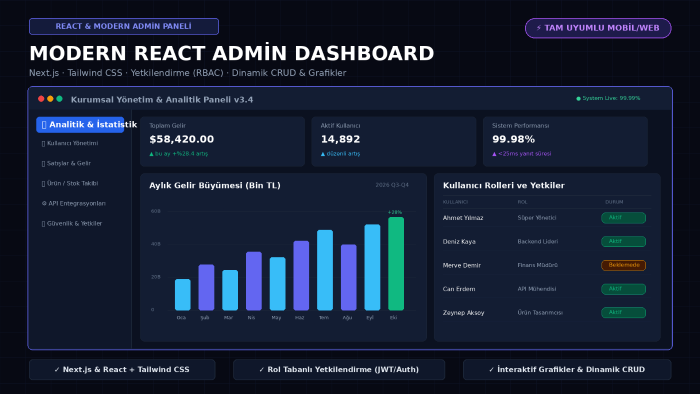Click the Beklemede badge for Merve Demir
The image size is (700, 394).
click(623, 265)
